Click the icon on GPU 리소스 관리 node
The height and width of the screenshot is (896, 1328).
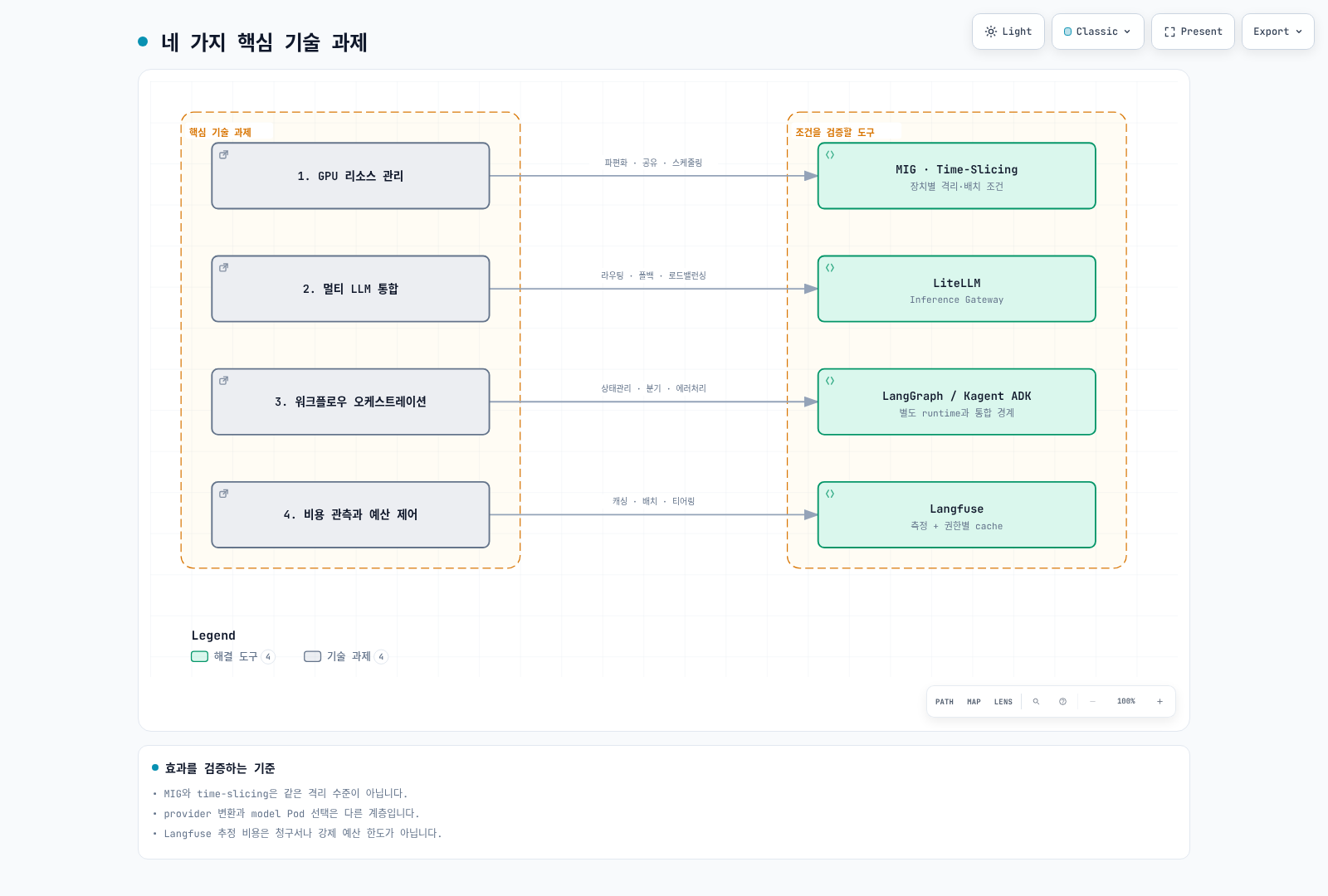click(x=223, y=155)
